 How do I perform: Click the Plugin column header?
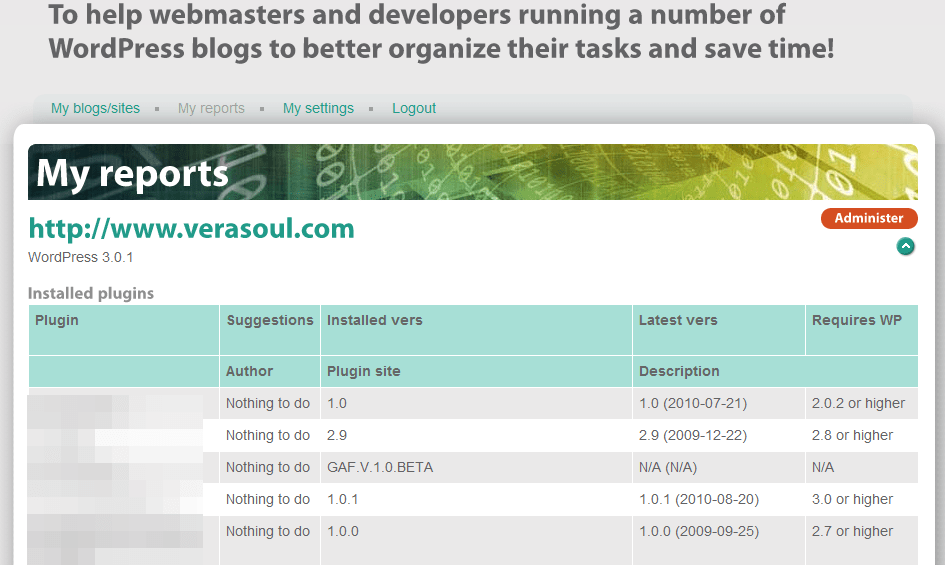tap(57, 320)
